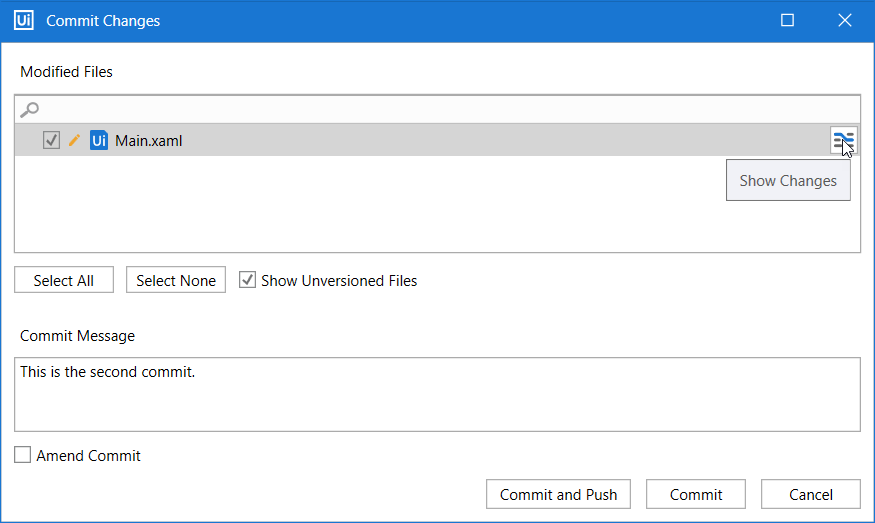Maximize the Commit Changes window
This screenshot has width=875, height=523.
pos(787,20)
